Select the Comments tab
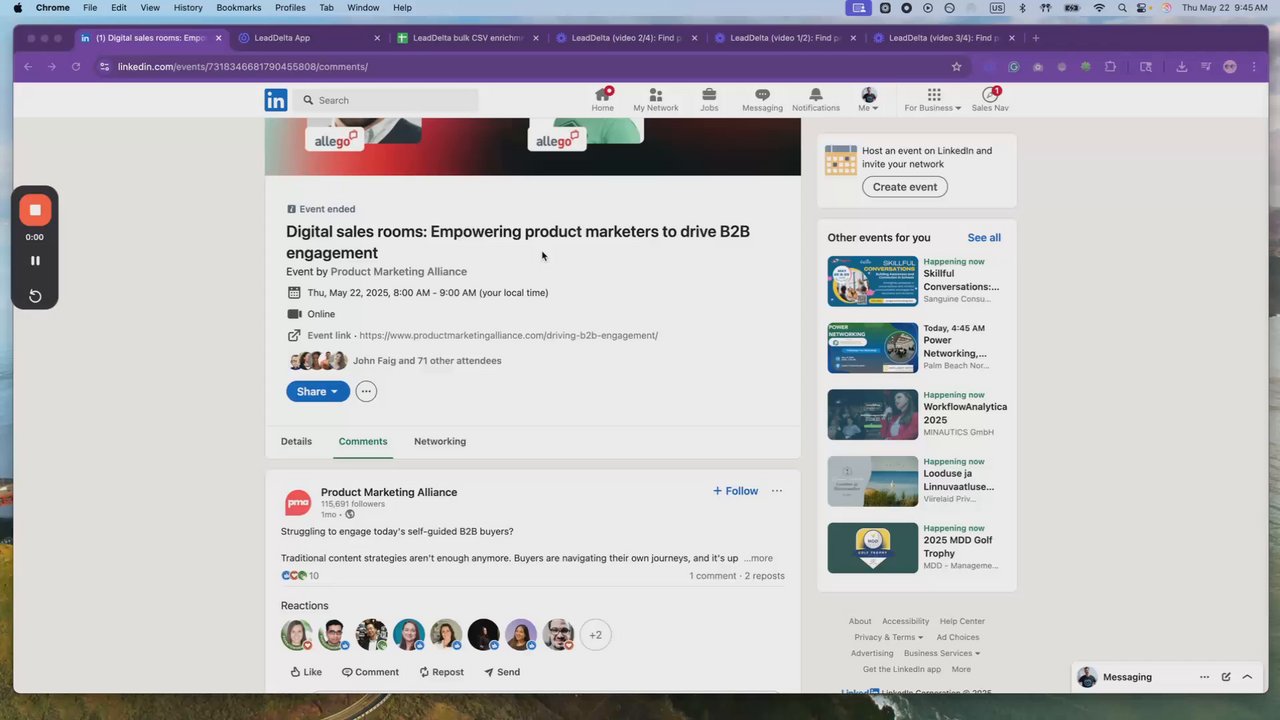1280x720 pixels. click(x=363, y=441)
